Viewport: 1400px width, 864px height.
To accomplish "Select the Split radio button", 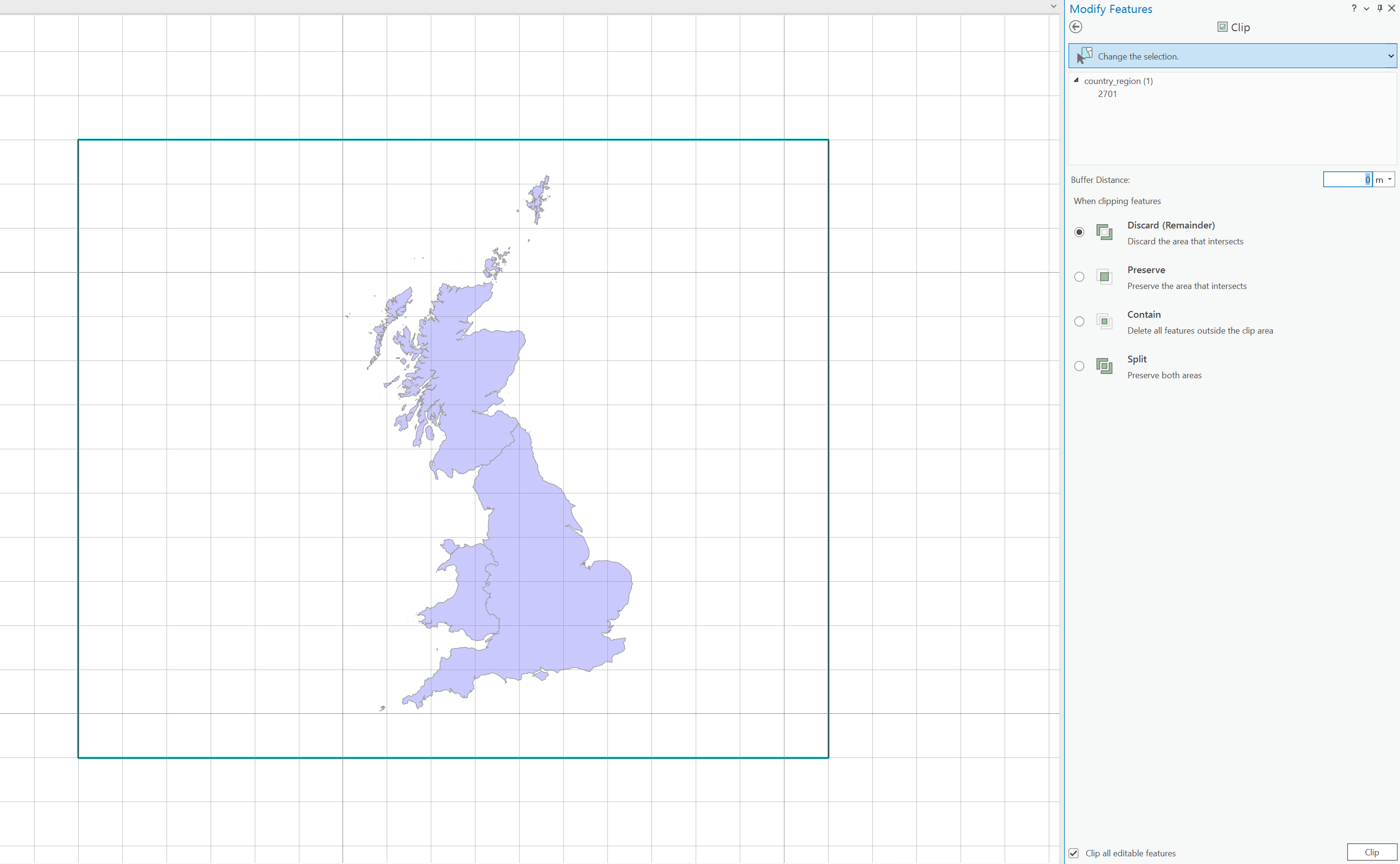I will (1079, 366).
